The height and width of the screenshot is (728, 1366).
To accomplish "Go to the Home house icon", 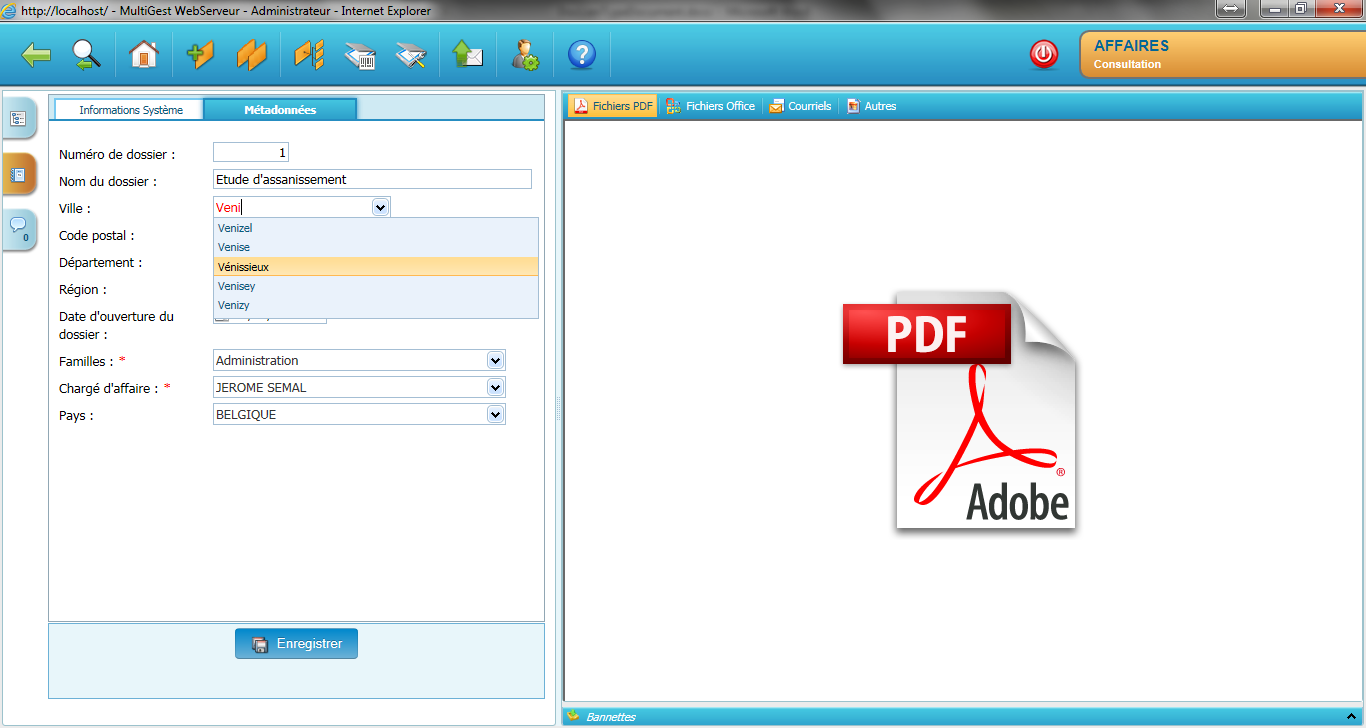I will click(x=144, y=55).
